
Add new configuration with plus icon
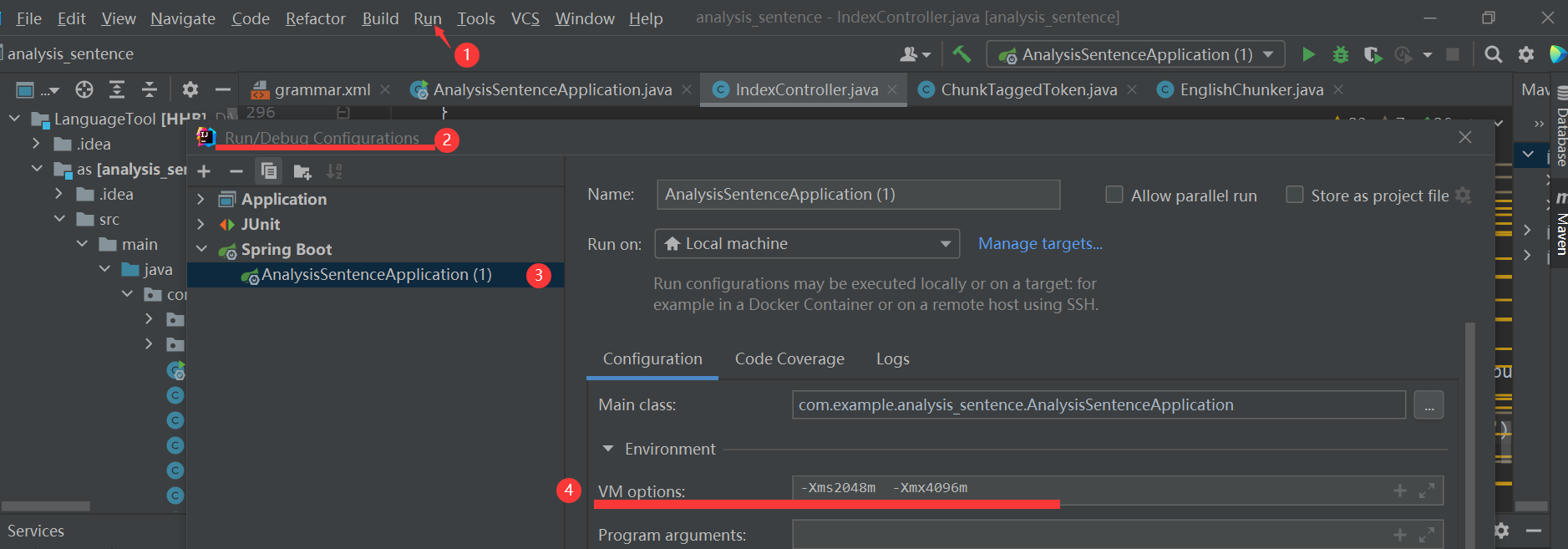(x=204, y=172)
